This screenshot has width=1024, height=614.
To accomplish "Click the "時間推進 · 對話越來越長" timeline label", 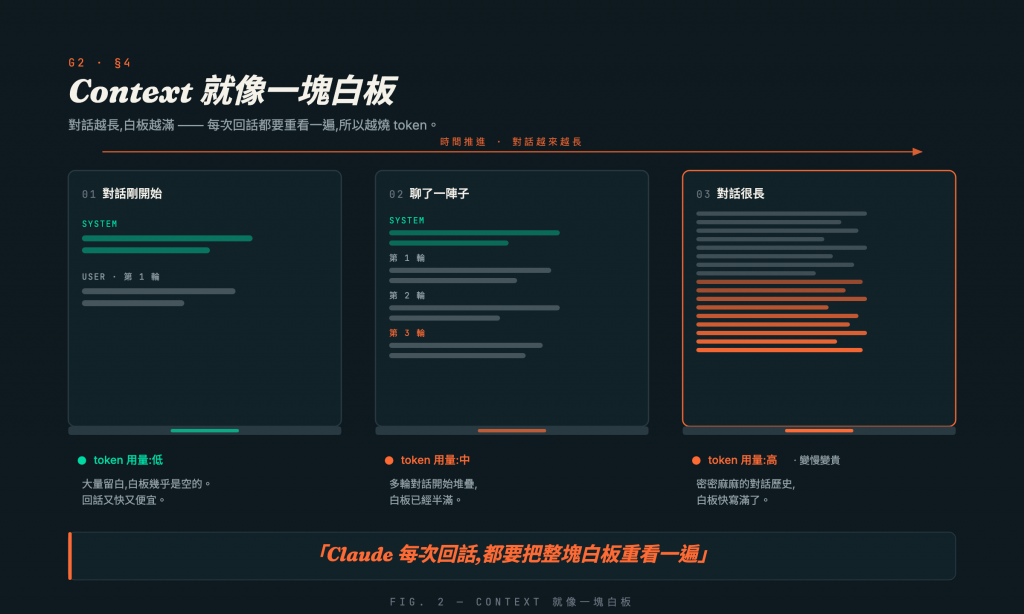I will coord(511,142).
